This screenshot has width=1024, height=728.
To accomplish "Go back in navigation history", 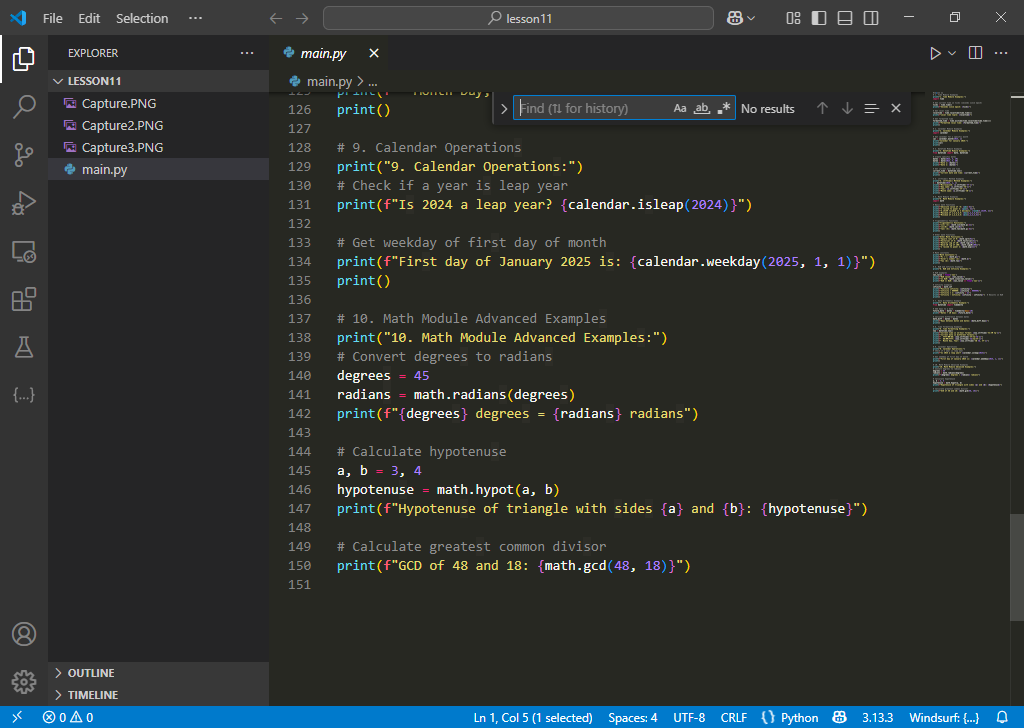I will pos(276,18).
